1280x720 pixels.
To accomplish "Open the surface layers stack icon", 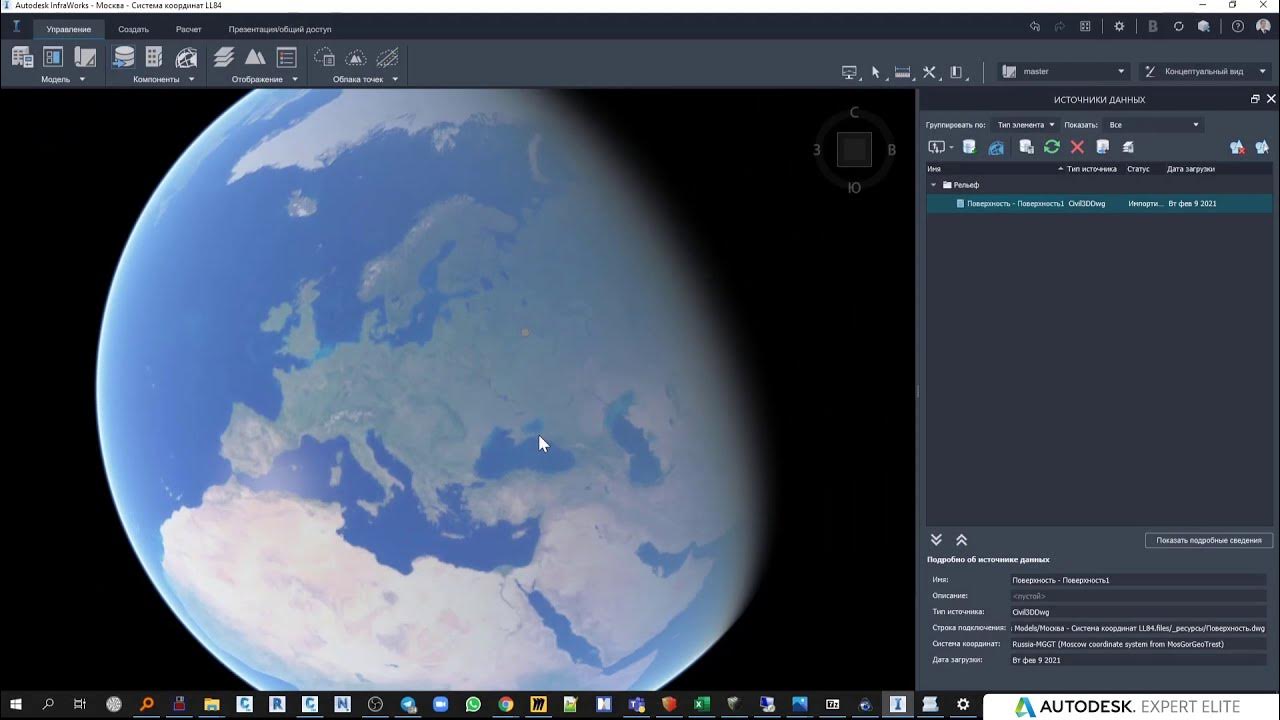I will [x=224, y=58].
